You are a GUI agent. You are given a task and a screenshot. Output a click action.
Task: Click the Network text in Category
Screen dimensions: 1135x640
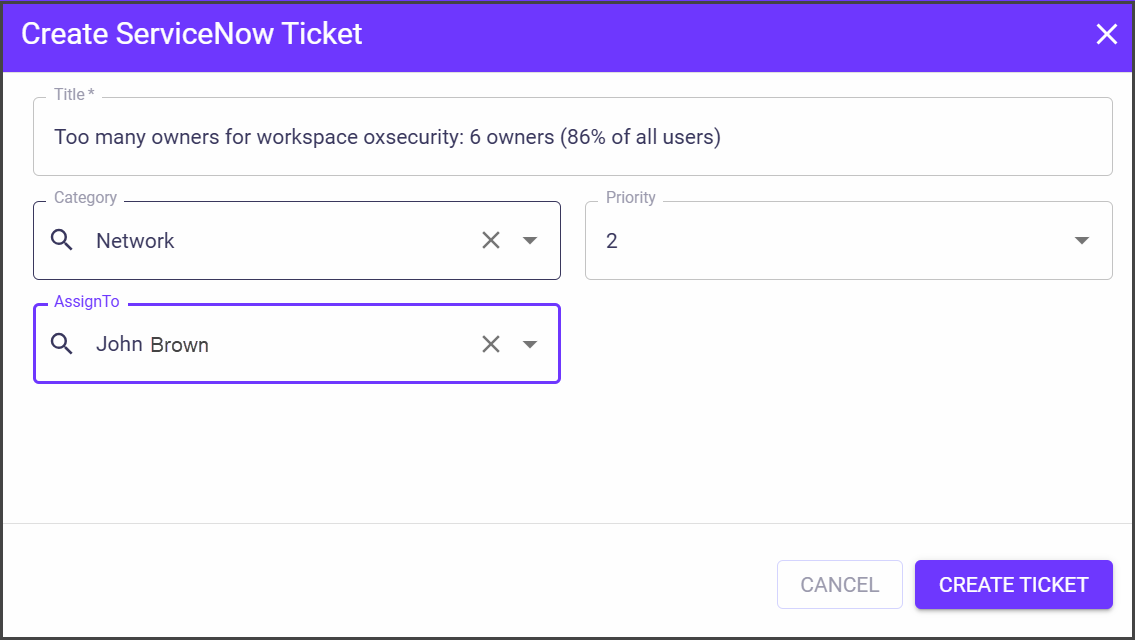point(135,241)
